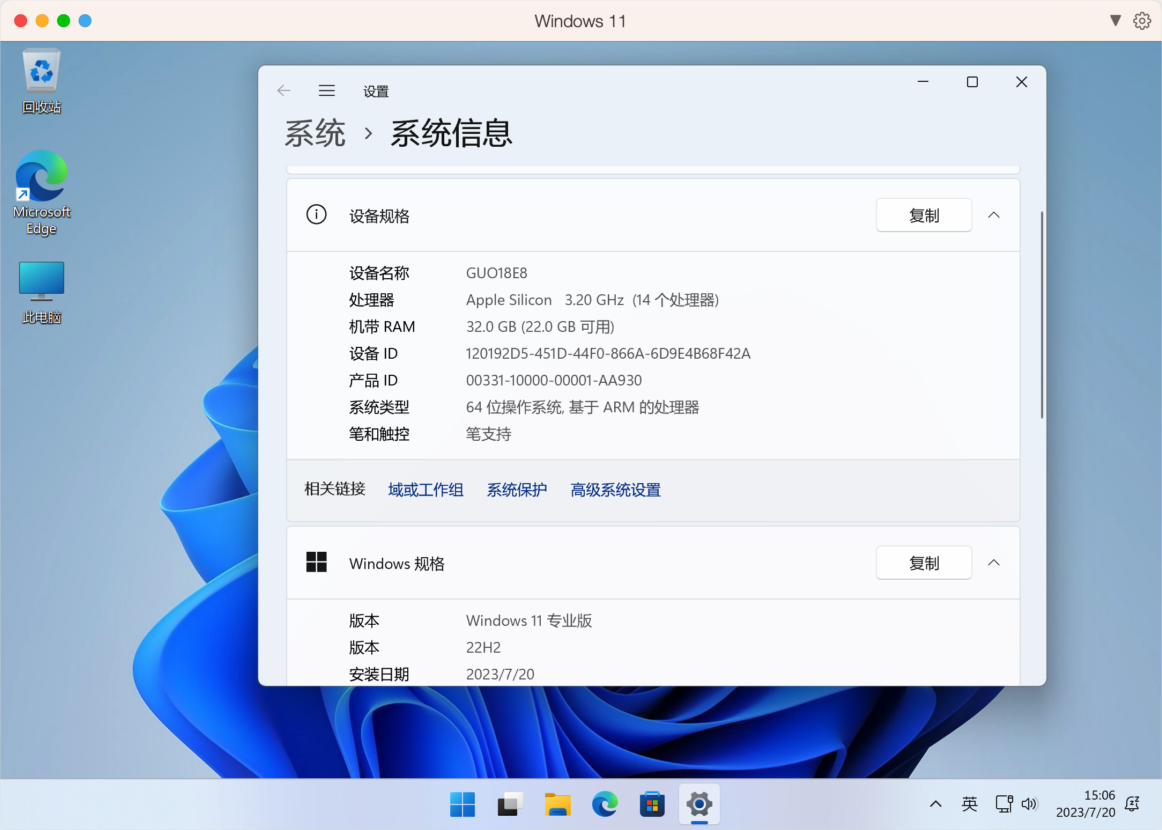Click the yellow minimize dot of VM window

[x=42, y=21]
